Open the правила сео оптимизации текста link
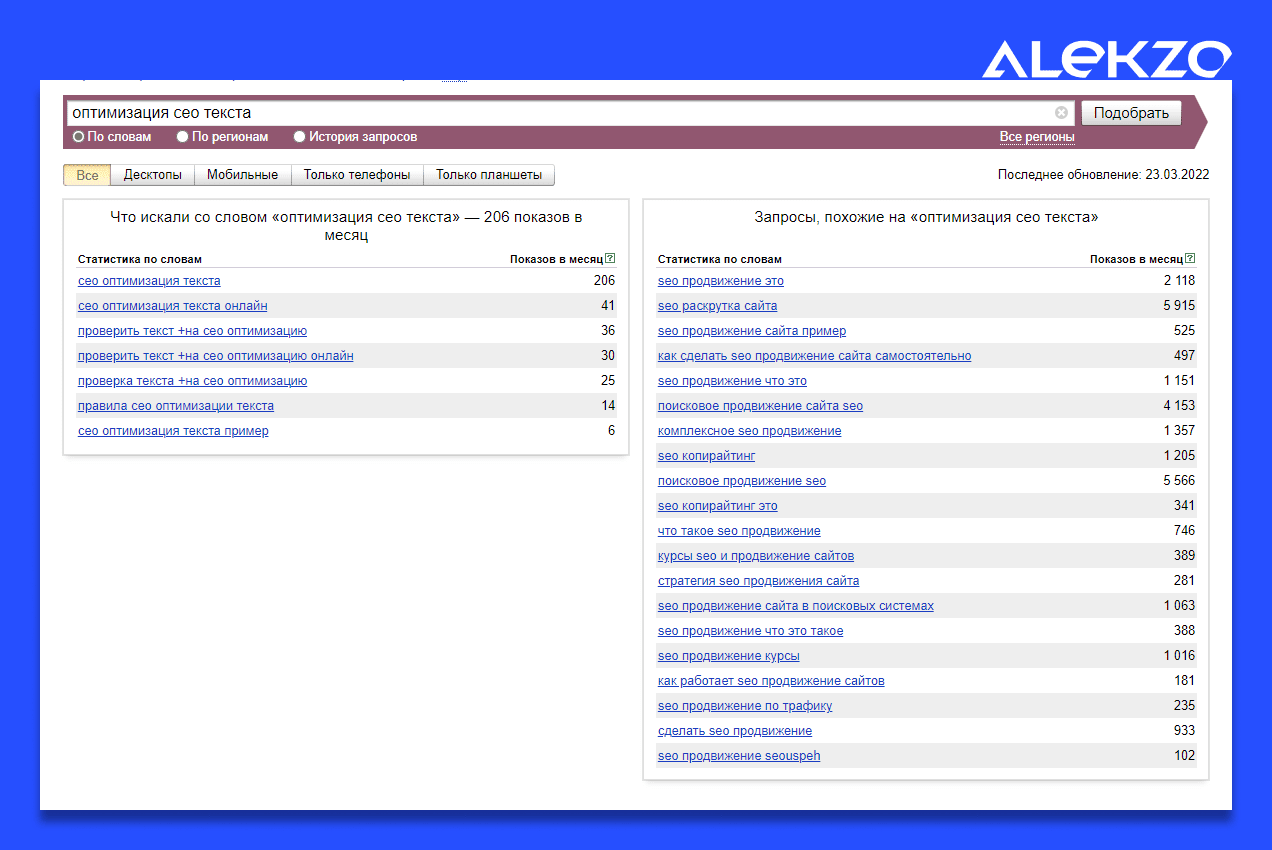The width and height of the screenshot is (1272, 850). pyautogui.click(x=176, y=406)
